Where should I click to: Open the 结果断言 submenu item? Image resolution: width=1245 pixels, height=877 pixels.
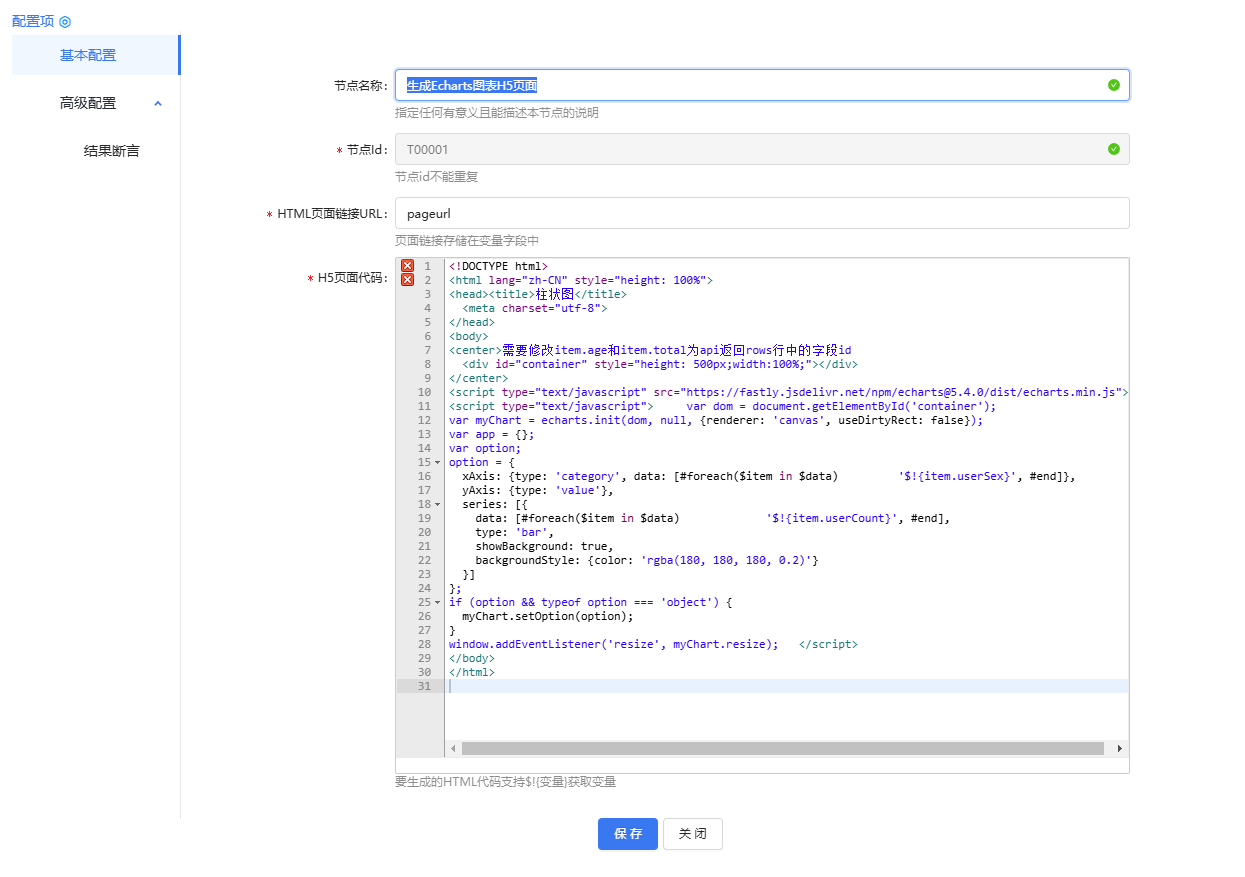point(112,151)
